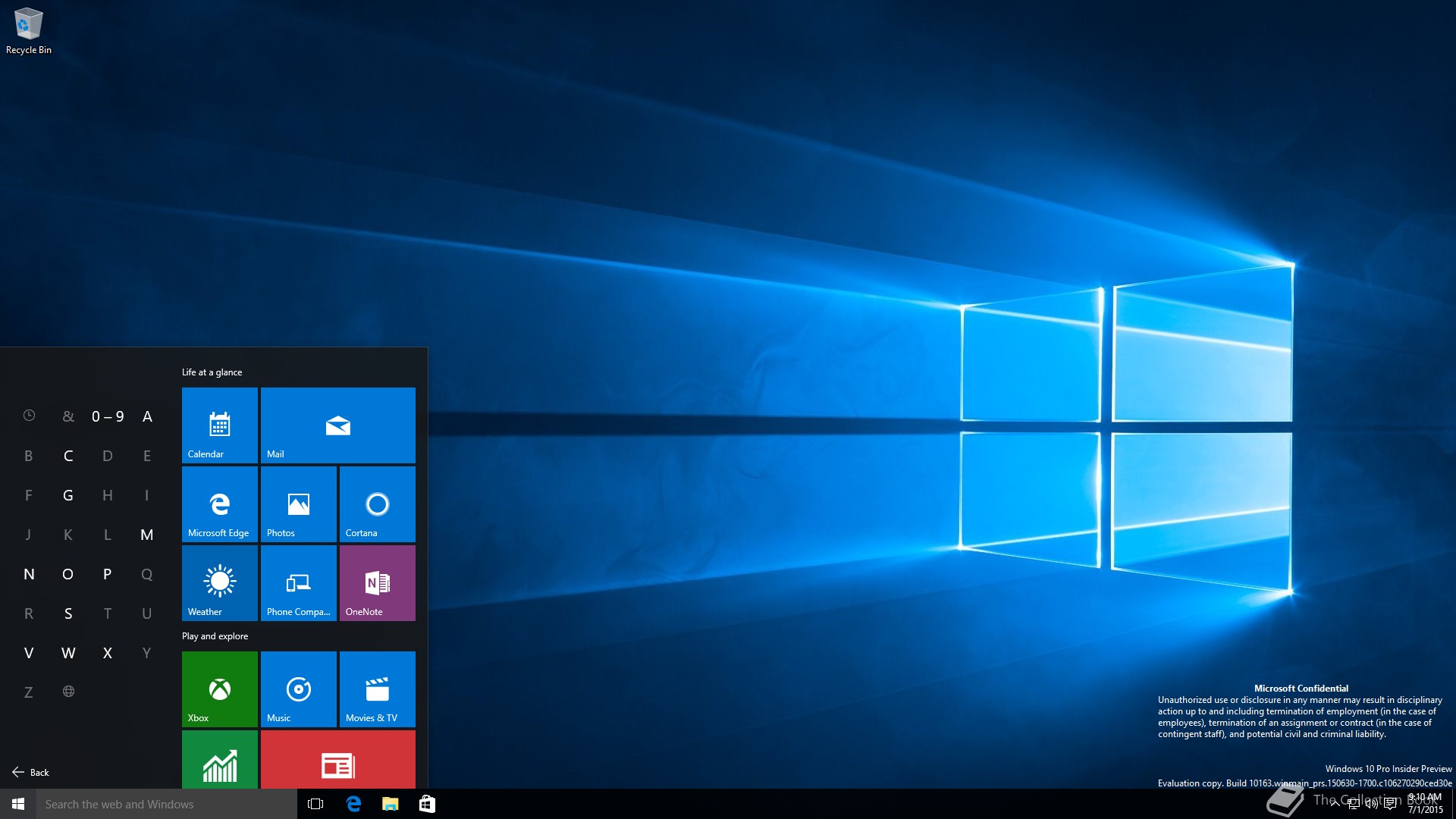Open the Xbox tile
Image resolution: width=1456 pixels, height=819 pixels.
click(x=220, y=689)
